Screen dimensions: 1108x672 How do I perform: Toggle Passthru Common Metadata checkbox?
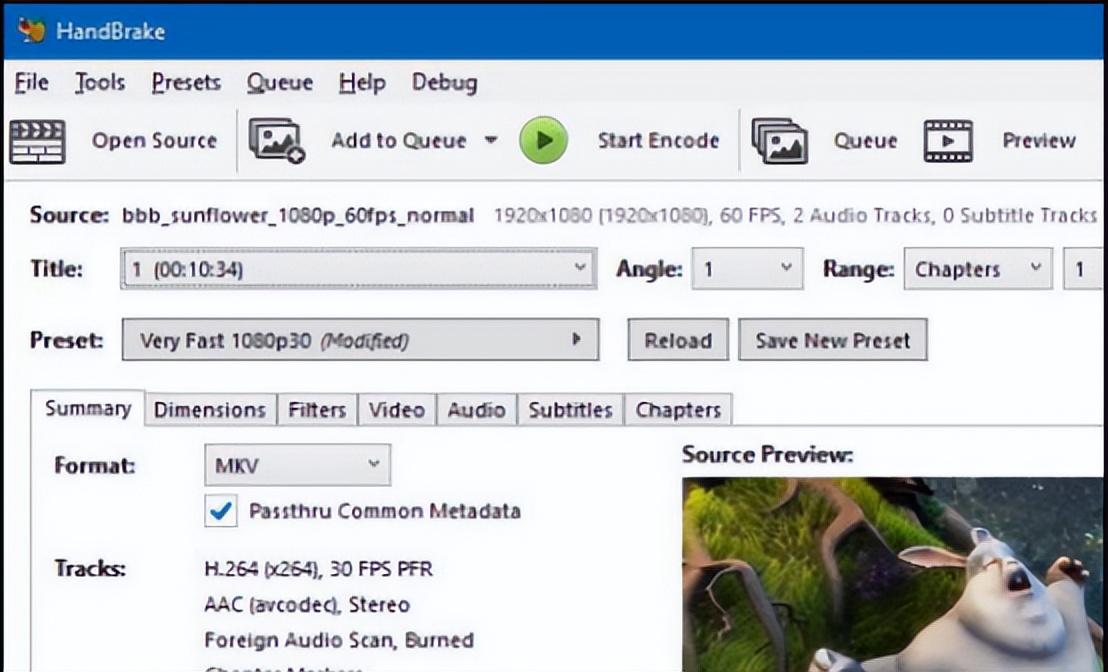[x=221, y=512]
